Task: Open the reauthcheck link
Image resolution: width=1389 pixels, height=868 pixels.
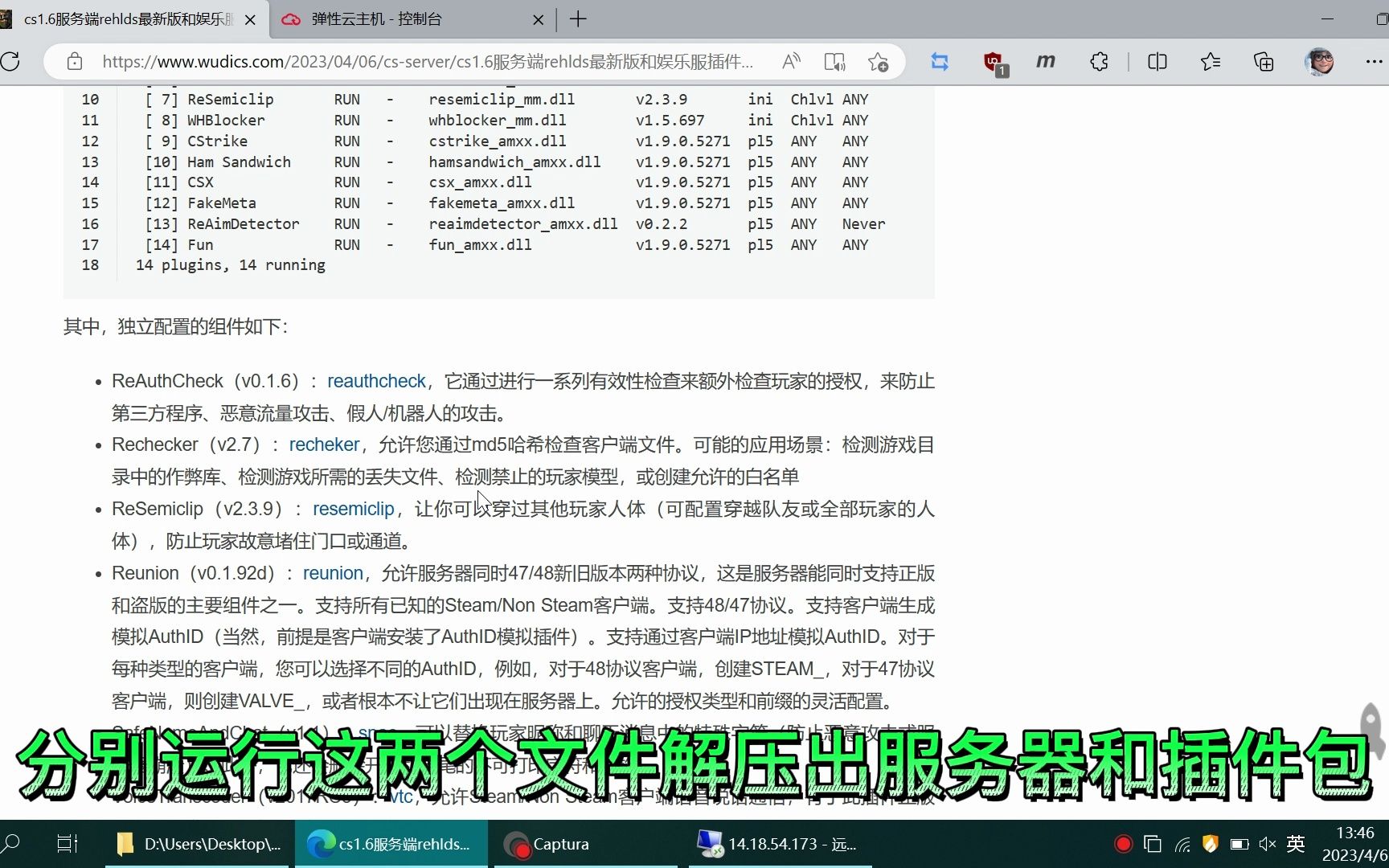Action: (x=376, y=381)
